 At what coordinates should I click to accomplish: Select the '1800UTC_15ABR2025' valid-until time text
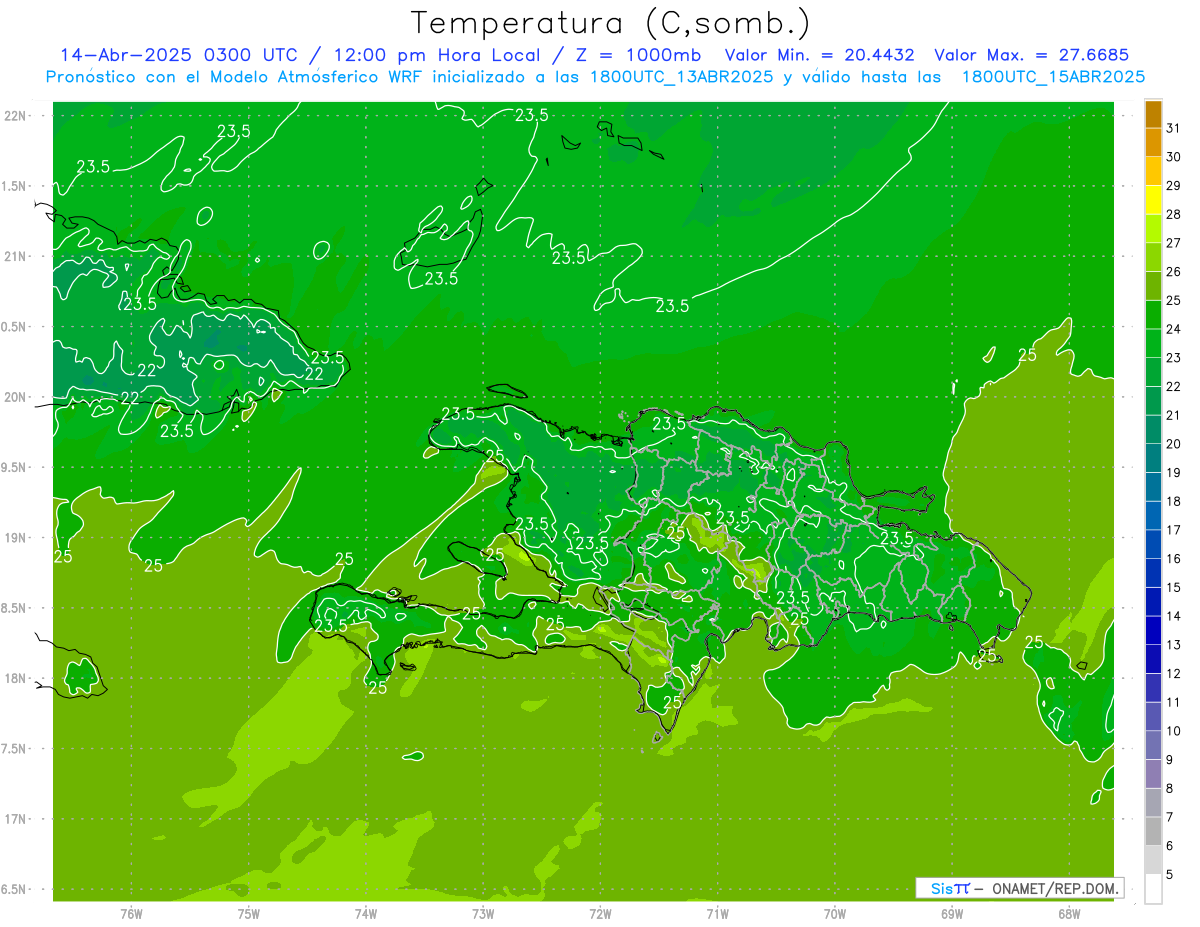coord(1053,77)
